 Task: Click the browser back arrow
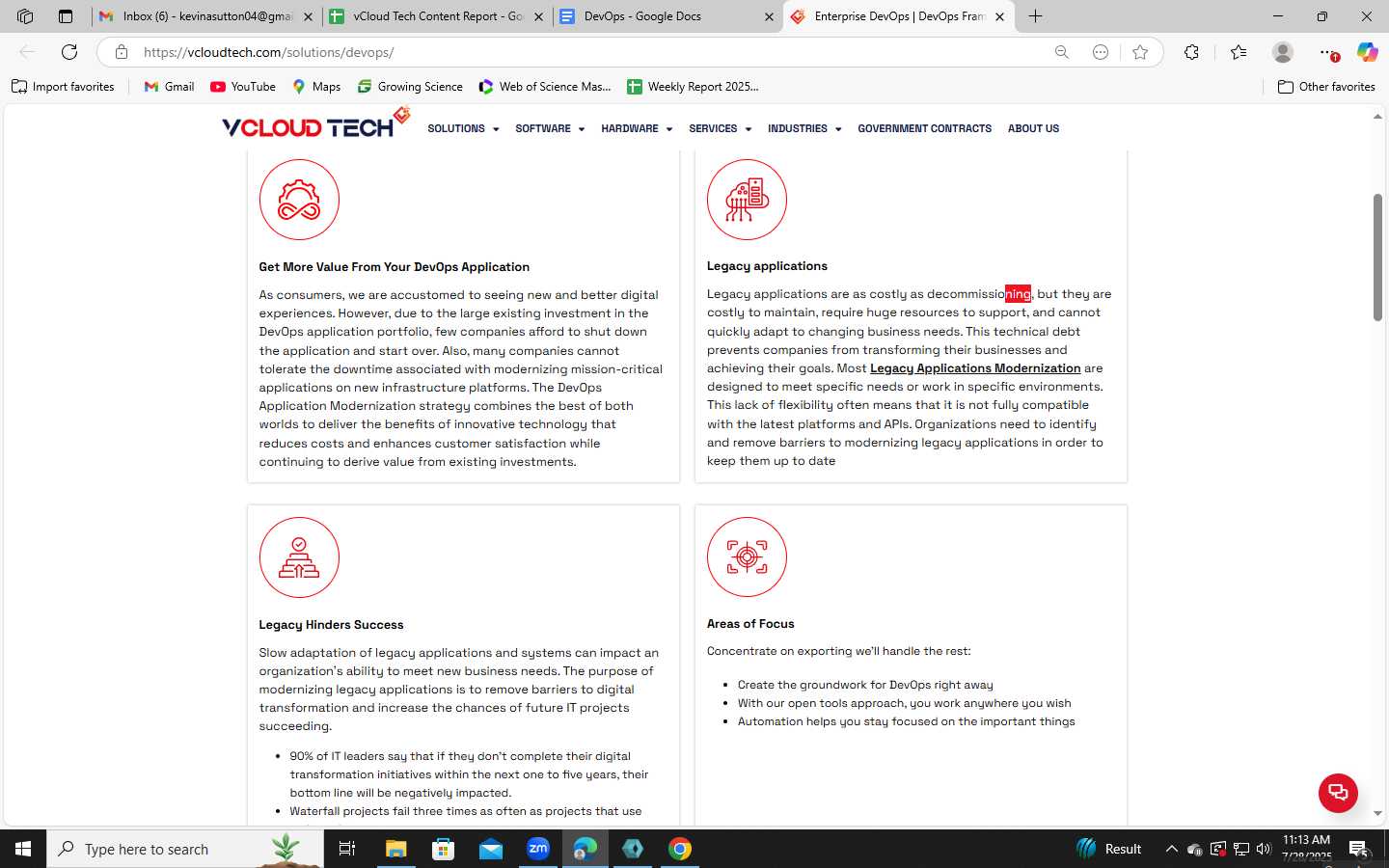[x=27, y=52]
